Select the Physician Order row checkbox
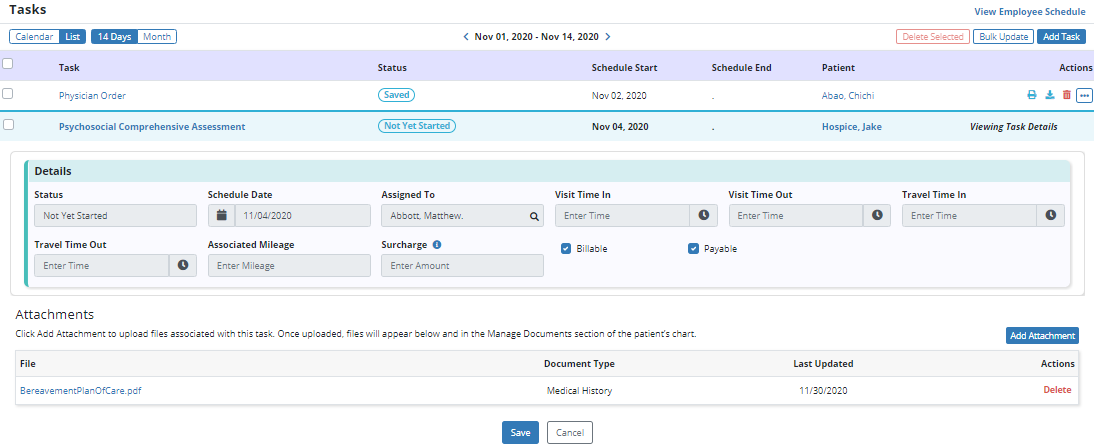Image resolution: width=1094 pixels, height=444 pixels. (x=8, y=94)
